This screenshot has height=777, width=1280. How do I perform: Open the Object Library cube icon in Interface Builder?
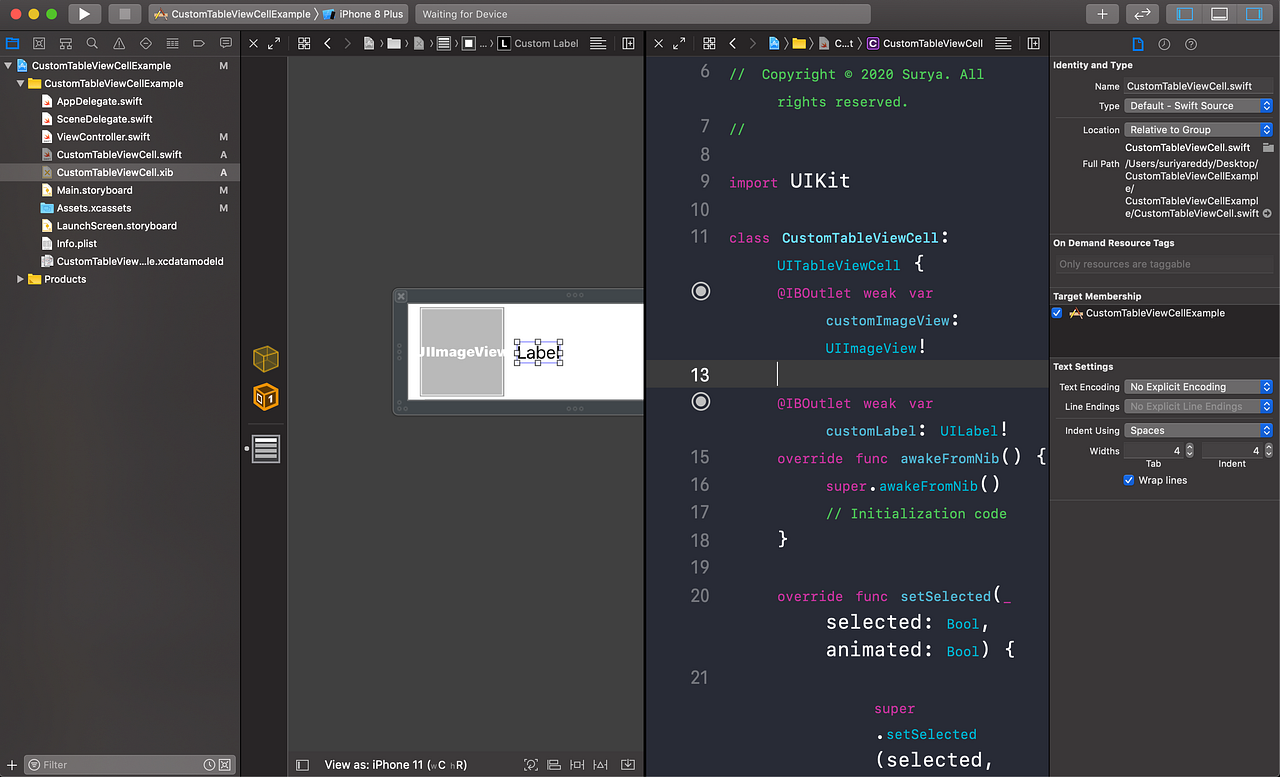pos(265,358)
